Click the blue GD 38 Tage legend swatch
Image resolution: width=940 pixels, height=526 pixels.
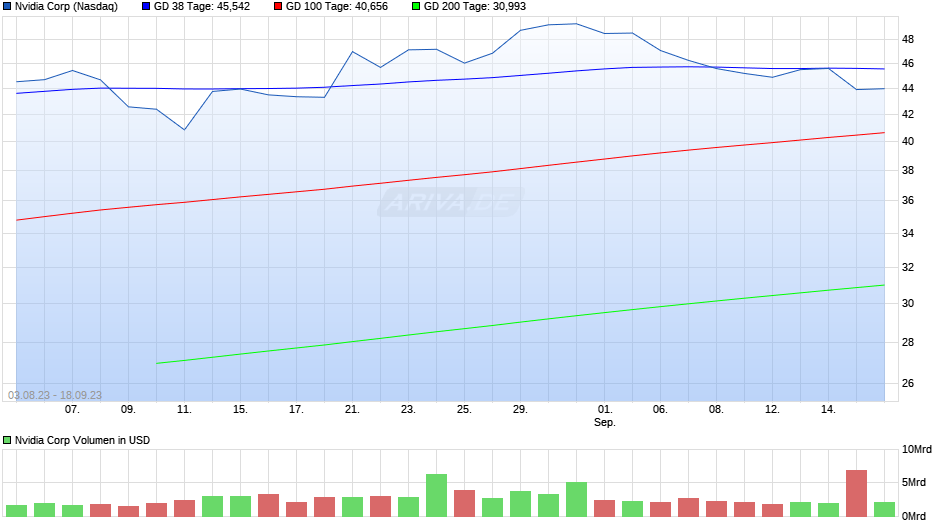coord(146,7)
